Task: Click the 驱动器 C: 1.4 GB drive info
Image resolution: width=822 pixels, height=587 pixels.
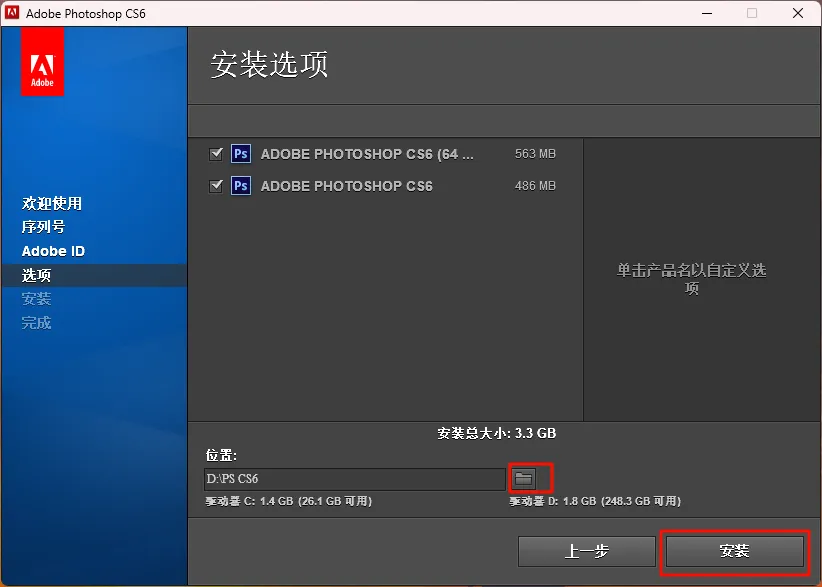Action: coord(288,502)
